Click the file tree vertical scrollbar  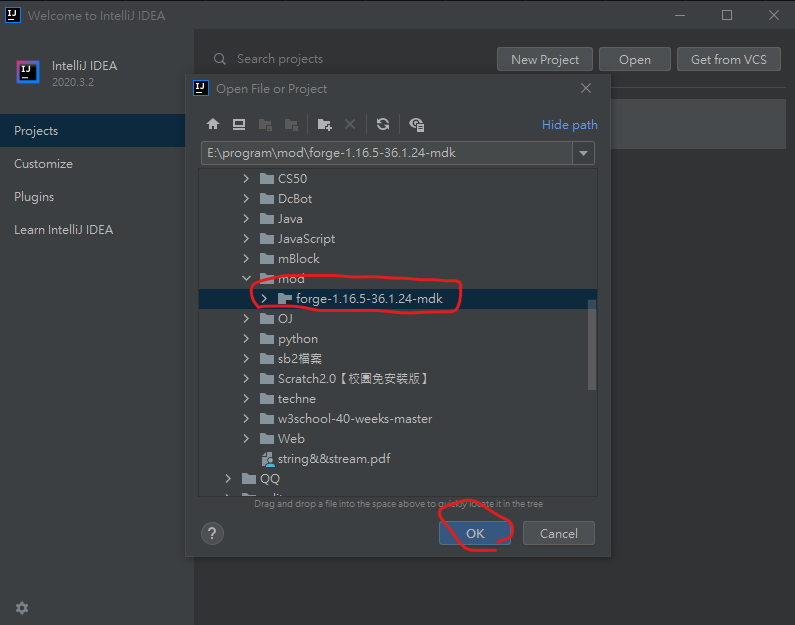pyautogui.click(x=592, y=345)
